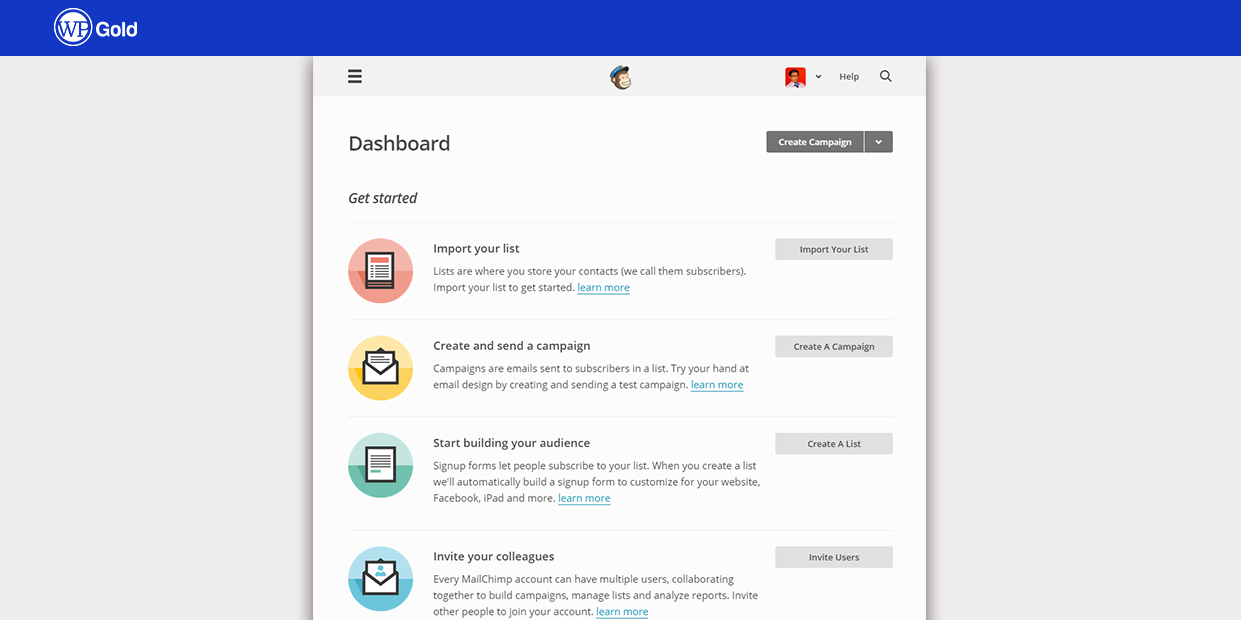
Task: Click the Create A List button
Action: point(833,443)
